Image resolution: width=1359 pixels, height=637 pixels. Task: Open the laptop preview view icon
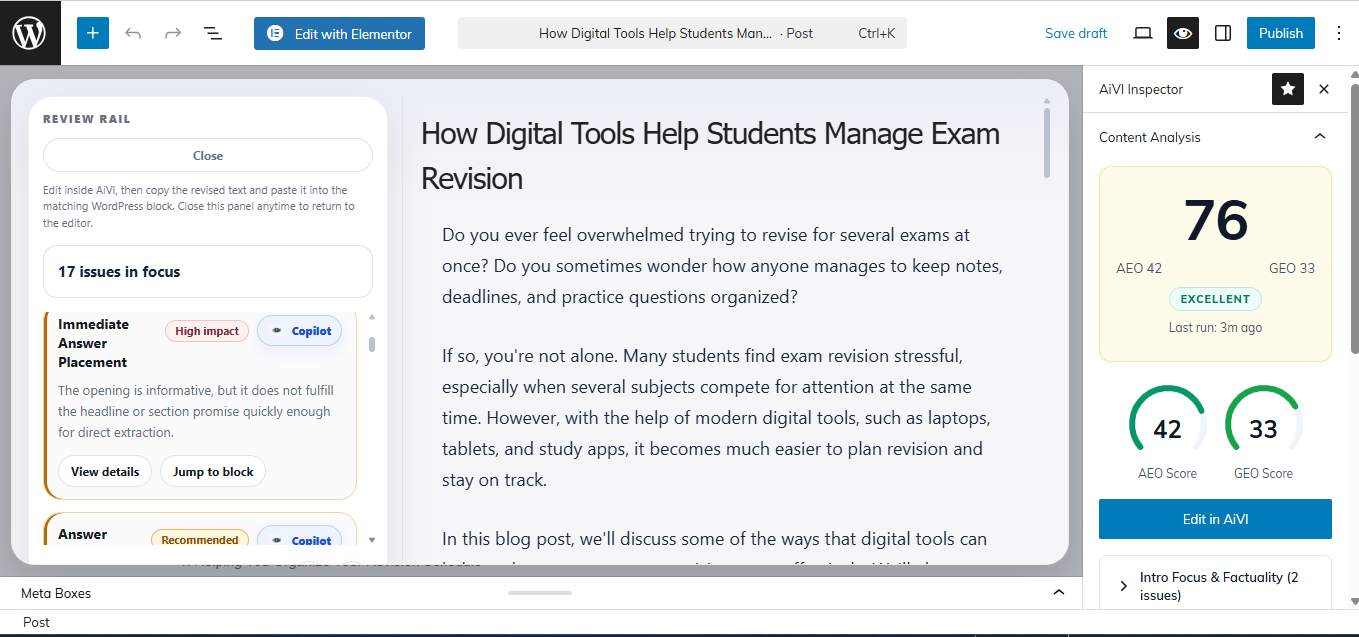(1143, 33)
